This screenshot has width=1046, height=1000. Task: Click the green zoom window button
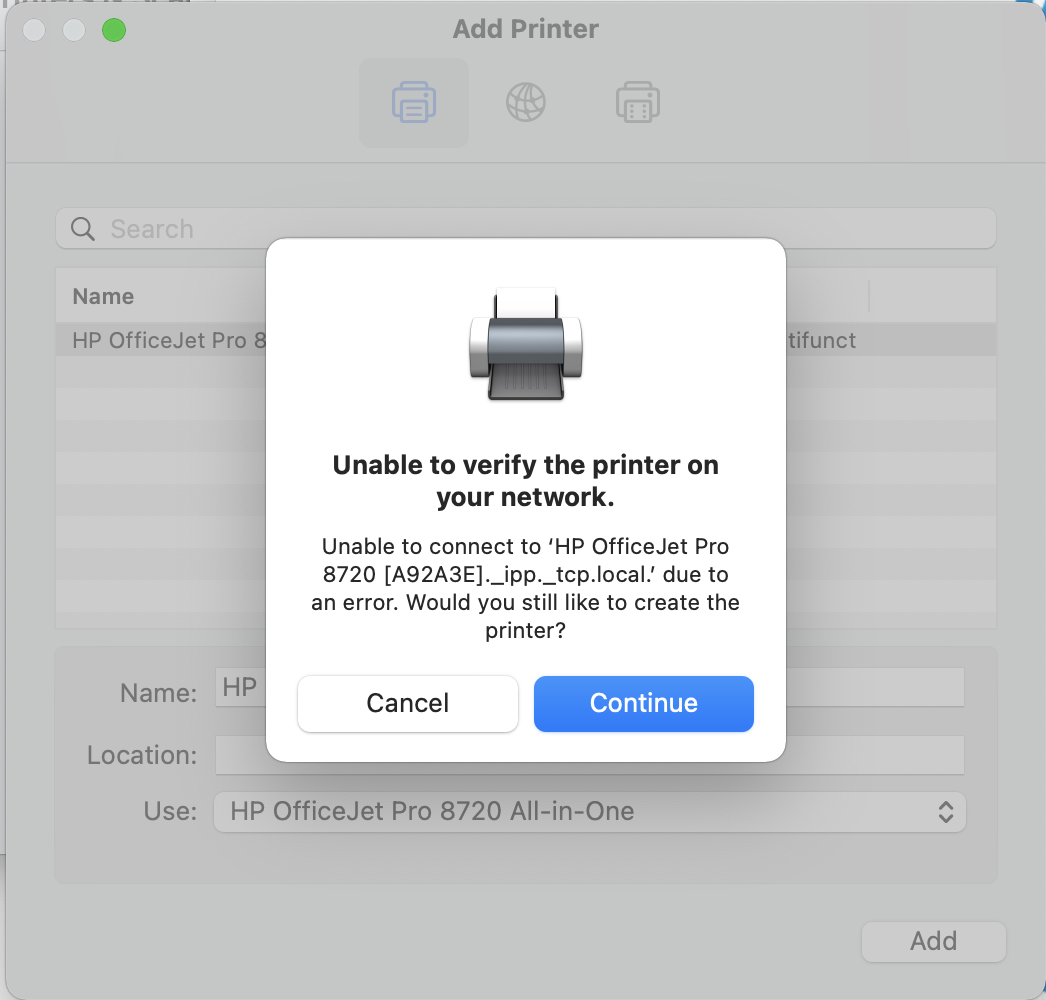point(114,30)
